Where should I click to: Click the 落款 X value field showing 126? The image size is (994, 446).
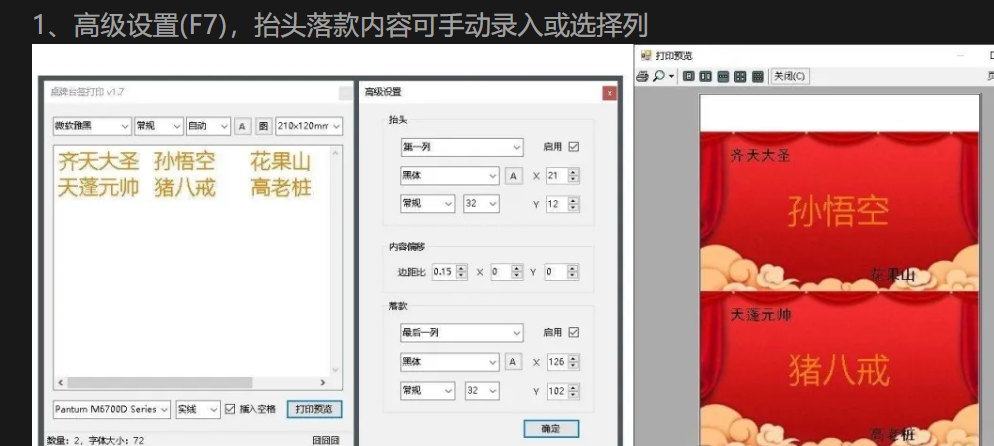pos(556,362)
